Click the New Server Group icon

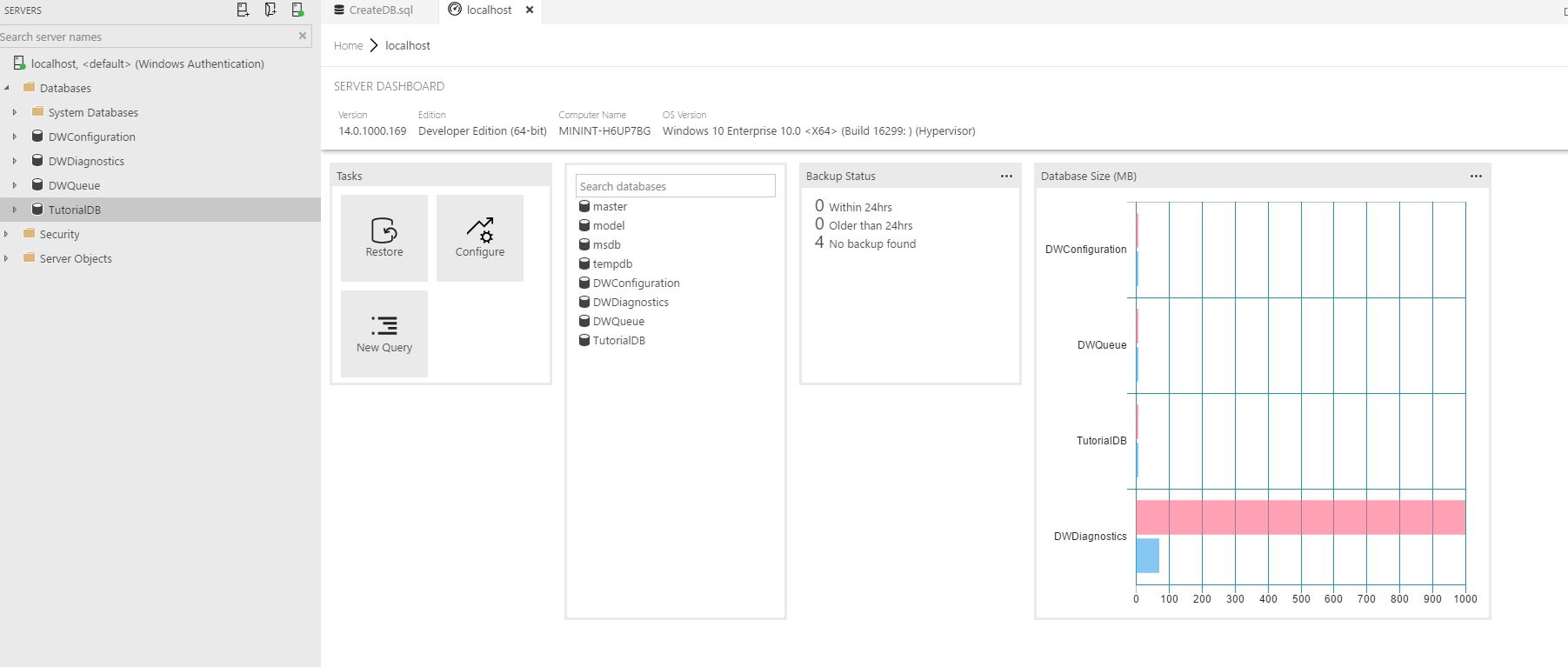270,10
